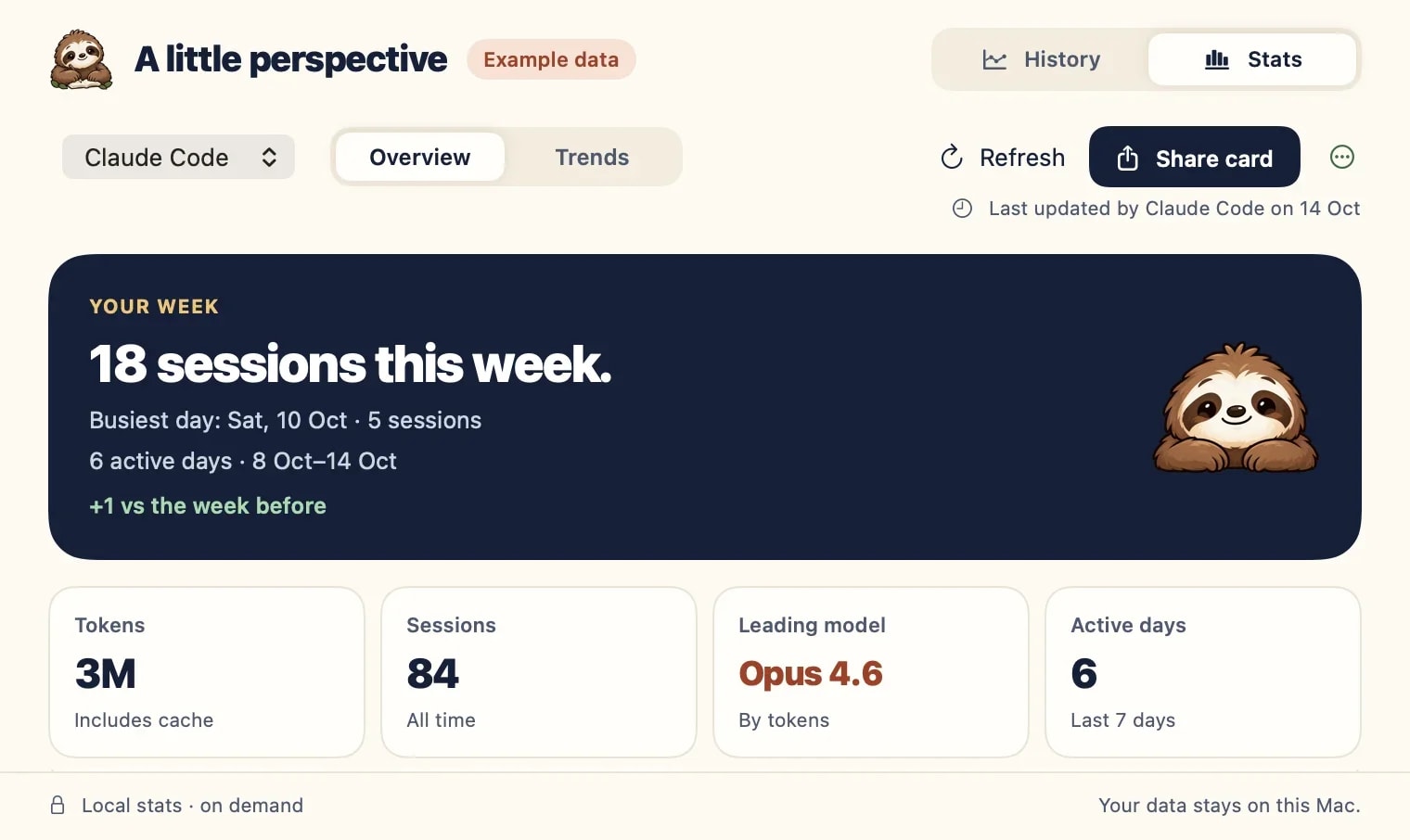The image size is (1410, 840).
Task: Open the more options ellipsis icon
Action: (1341, 157)
